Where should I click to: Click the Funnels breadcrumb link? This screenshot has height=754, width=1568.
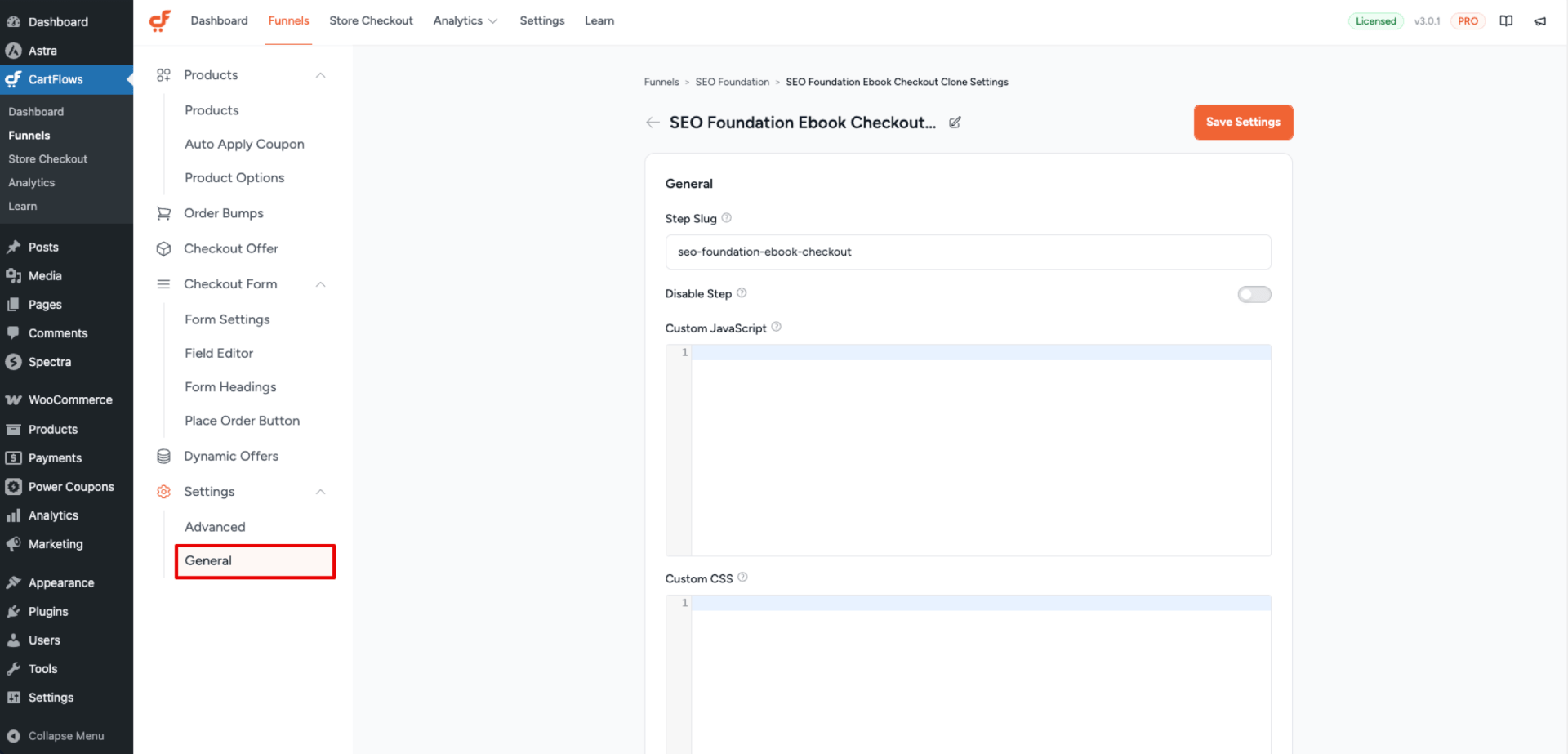[x=661, y=82]
